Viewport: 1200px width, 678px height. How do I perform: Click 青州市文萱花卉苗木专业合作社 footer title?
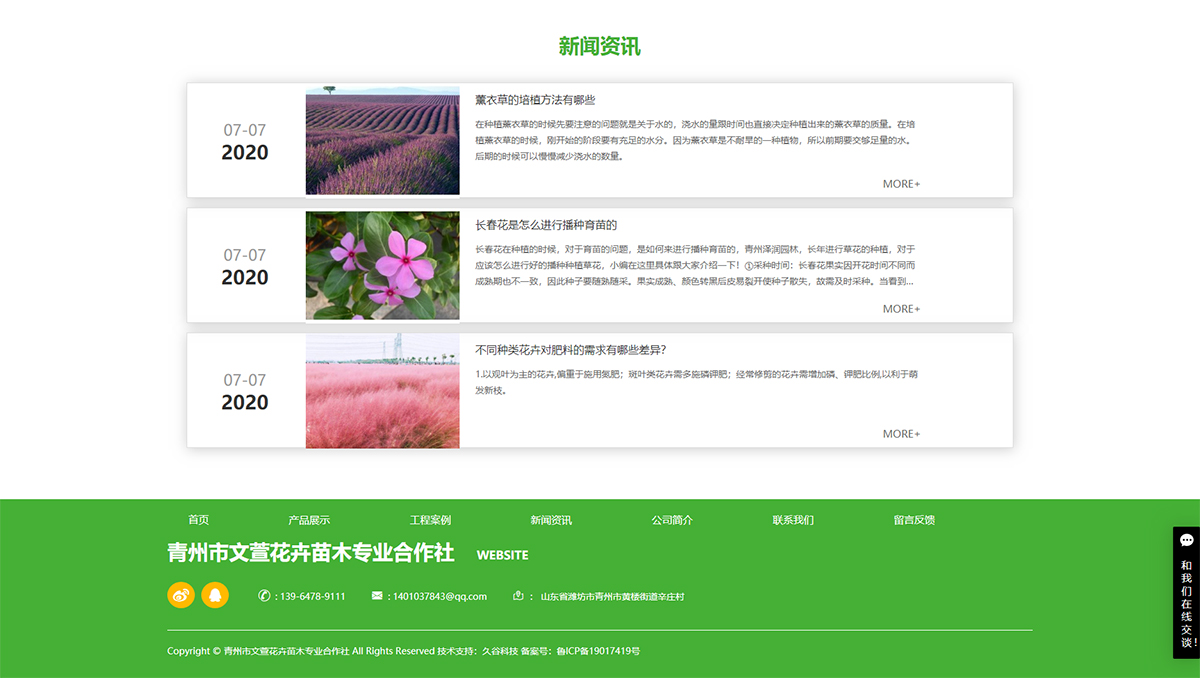click(311, 553)
